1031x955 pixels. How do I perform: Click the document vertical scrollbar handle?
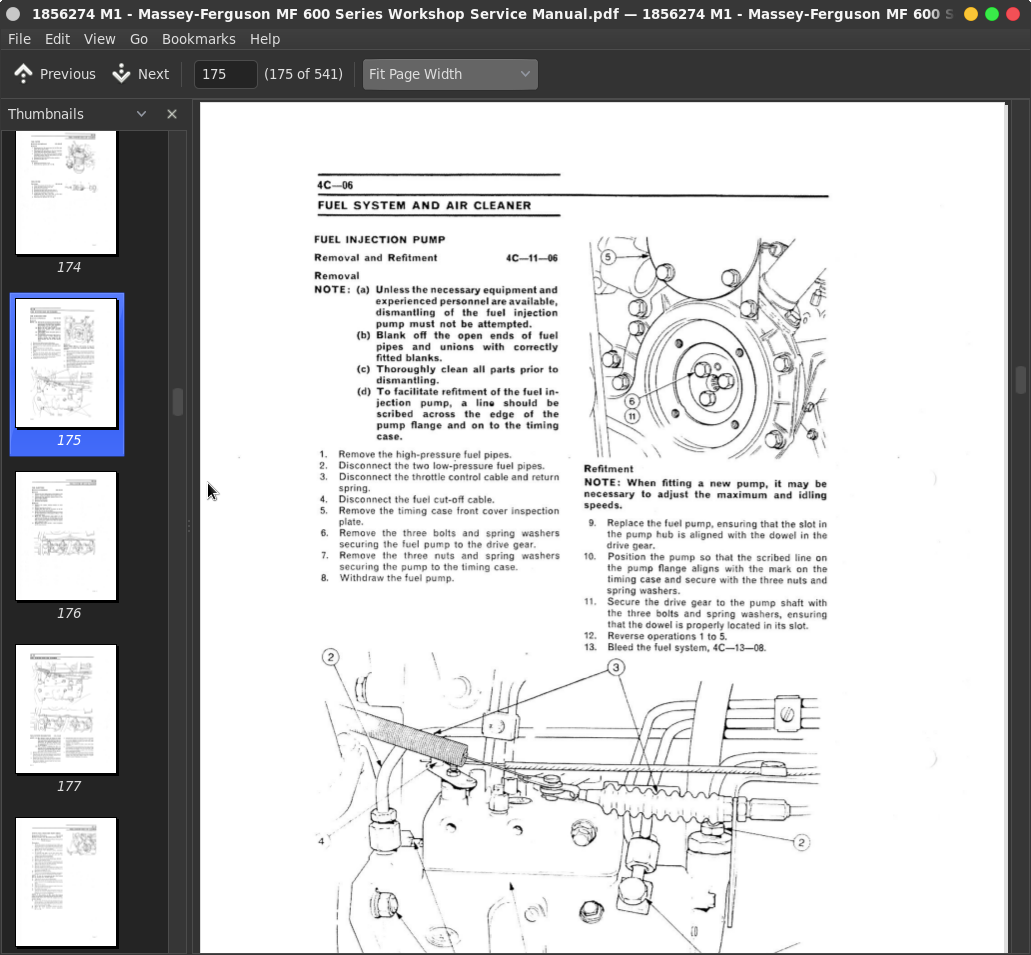click(x=1020, y=380)
